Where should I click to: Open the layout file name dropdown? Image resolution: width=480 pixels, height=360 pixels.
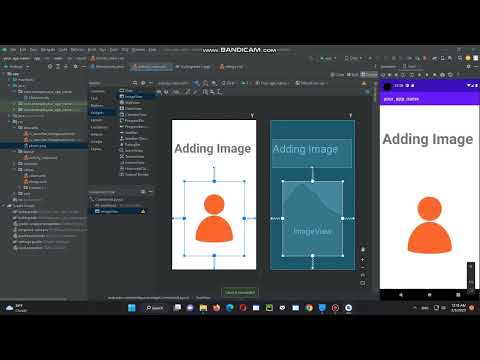pos(173,83)
